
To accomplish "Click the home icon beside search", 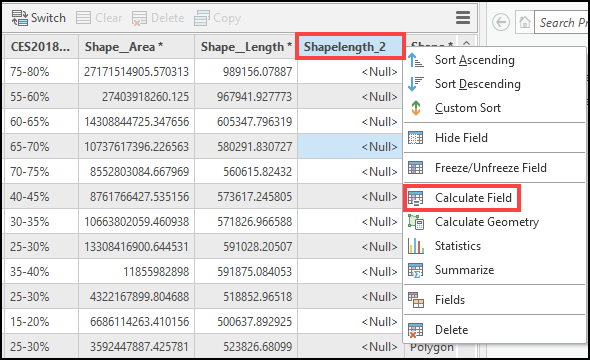I will (x=525, y=23).
